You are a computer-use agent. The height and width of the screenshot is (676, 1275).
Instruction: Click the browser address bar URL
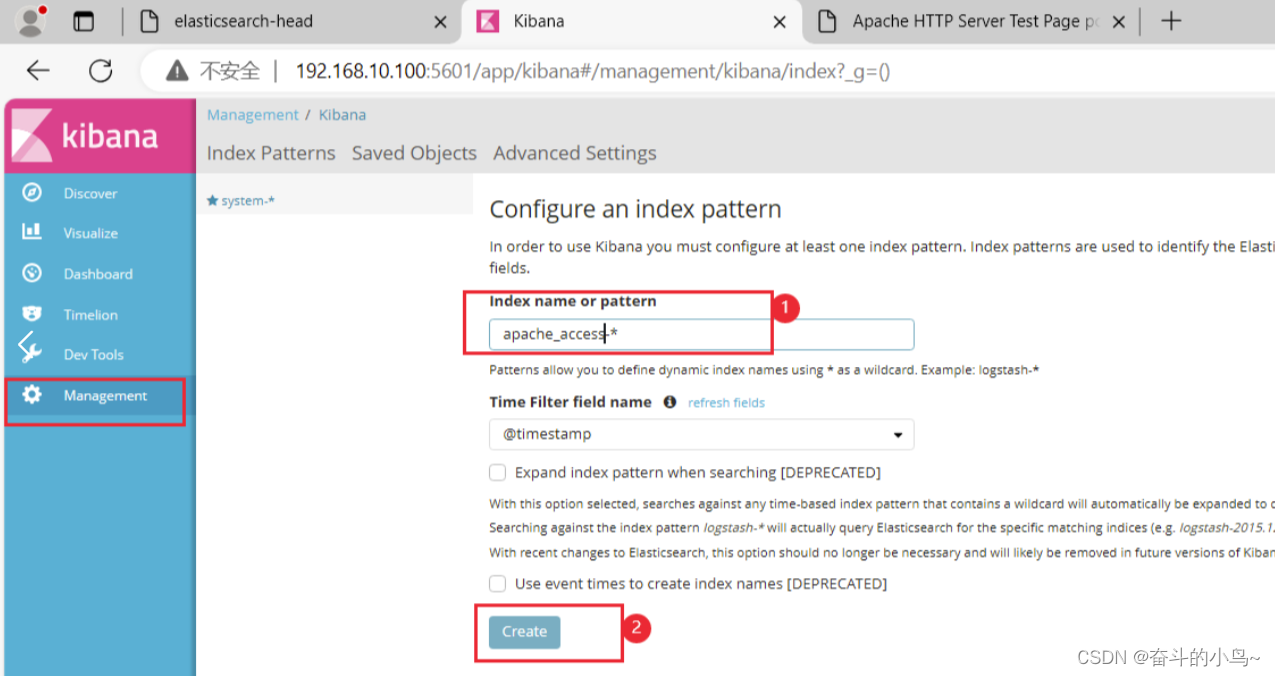[593, 71]
